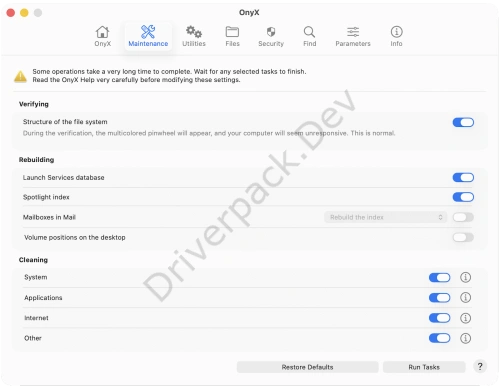Click the Verifying section heading

tap(34, 104)
